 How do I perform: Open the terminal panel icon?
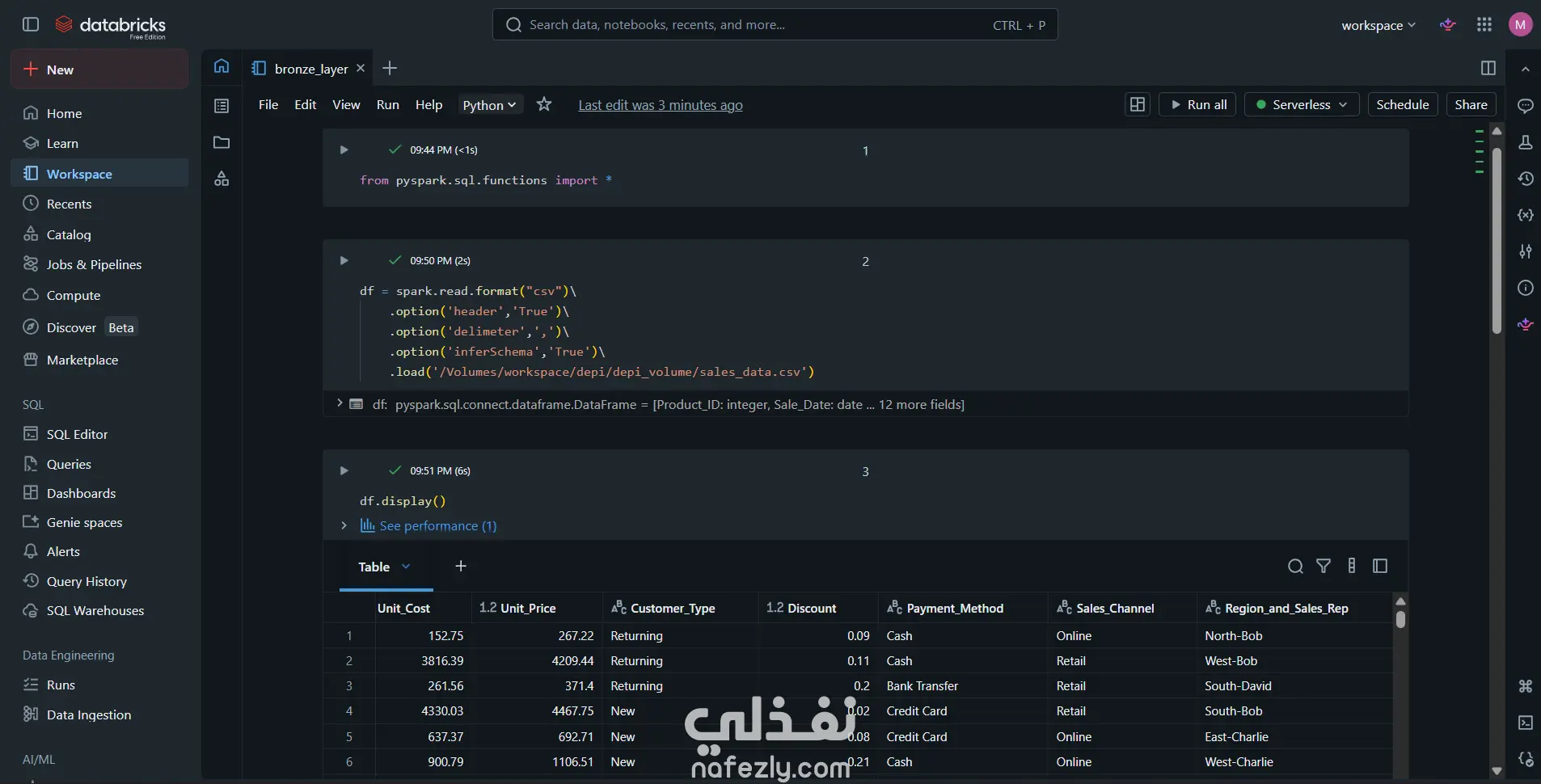click(x=1526, y=723)
